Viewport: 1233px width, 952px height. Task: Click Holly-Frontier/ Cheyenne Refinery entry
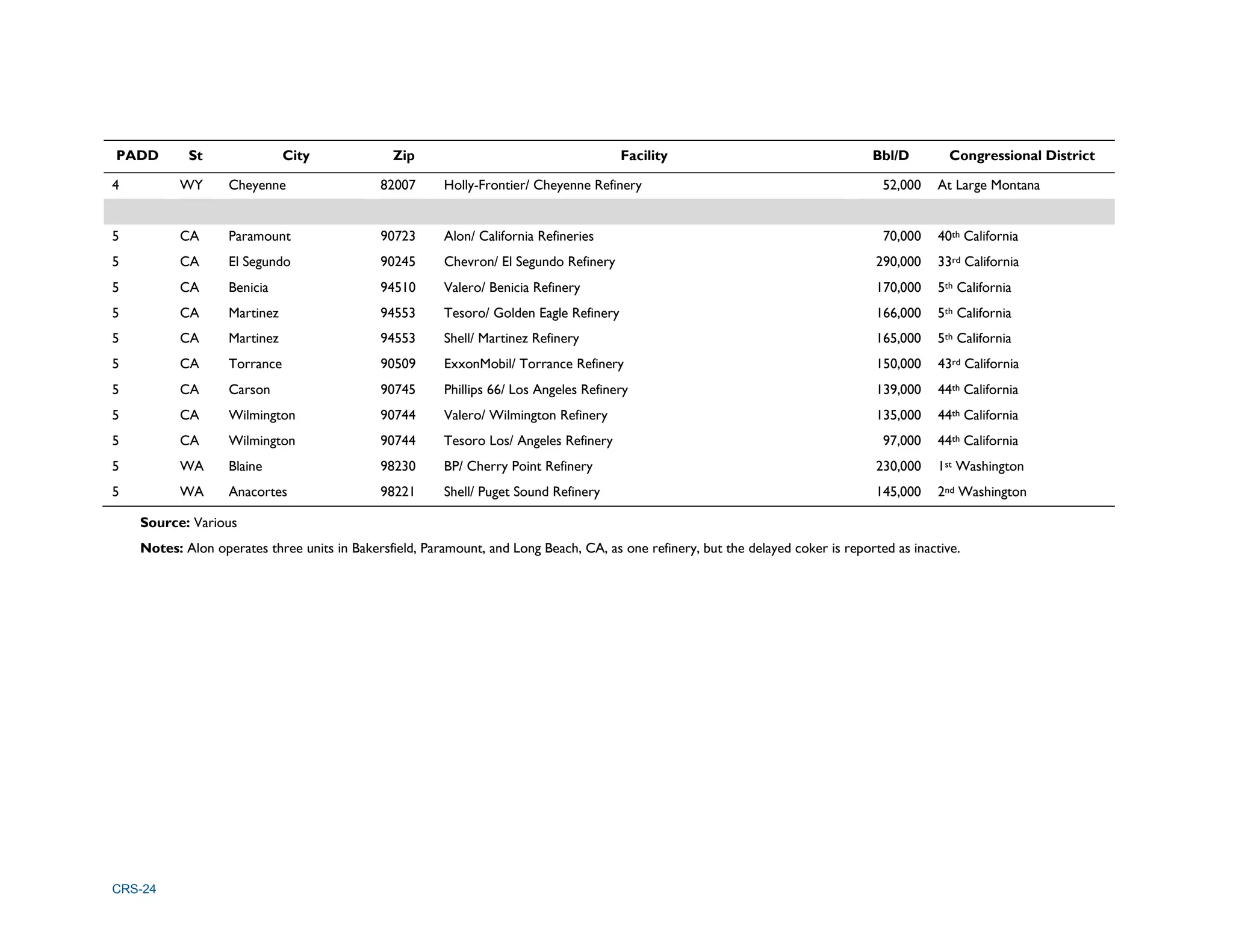542,185
